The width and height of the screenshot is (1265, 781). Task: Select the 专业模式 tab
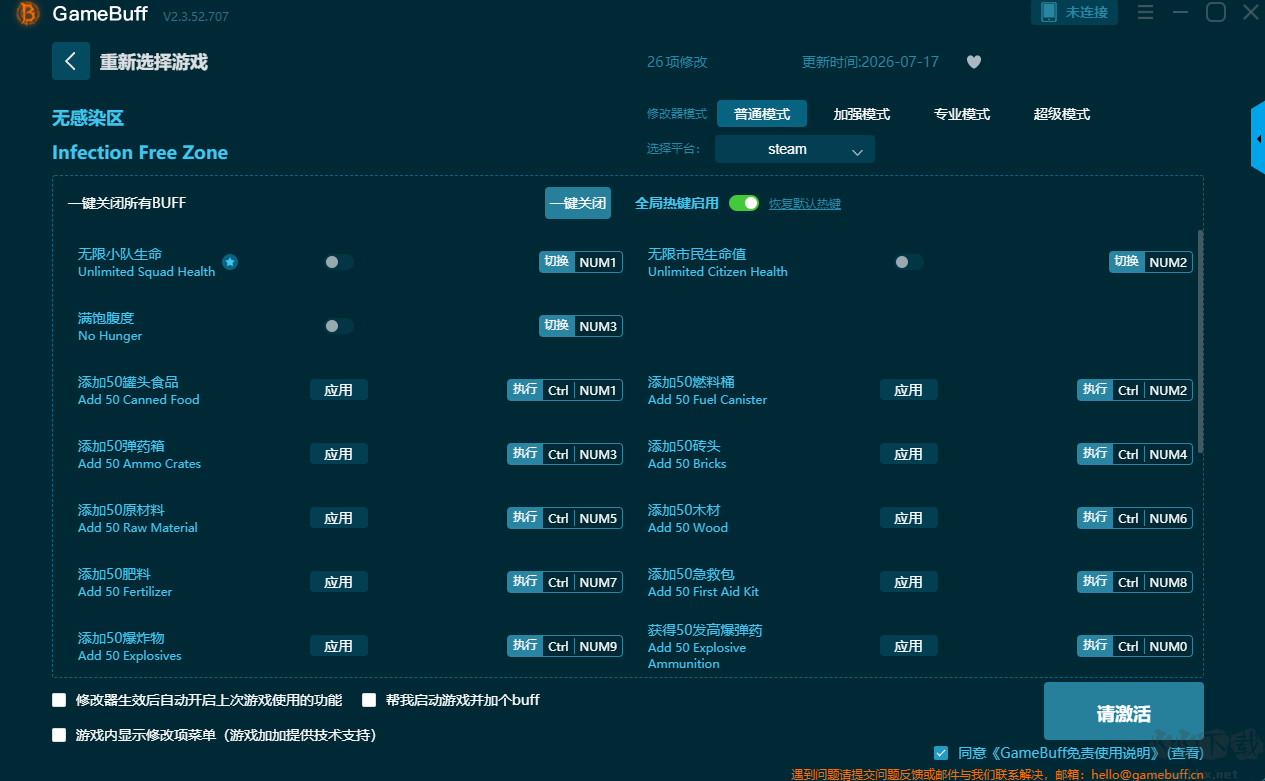[962, 114]
